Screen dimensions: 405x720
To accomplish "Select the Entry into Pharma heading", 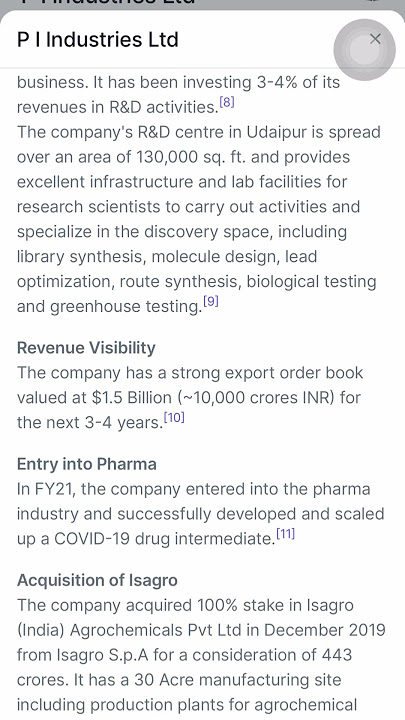I will click(x=86, y=464).
